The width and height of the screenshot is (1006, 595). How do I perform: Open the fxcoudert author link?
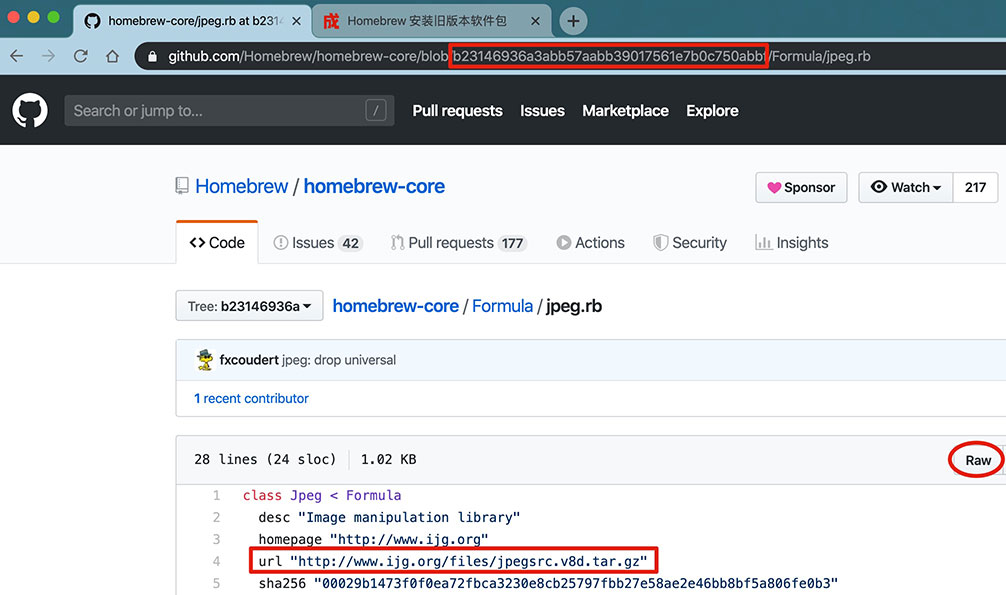click(249, 360)
